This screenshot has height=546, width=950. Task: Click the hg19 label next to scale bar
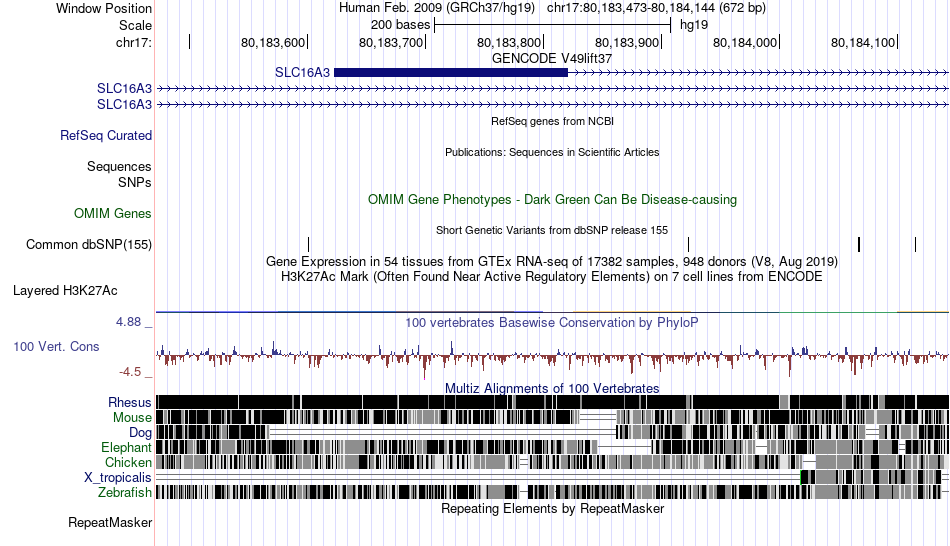(x=694, y=25)
